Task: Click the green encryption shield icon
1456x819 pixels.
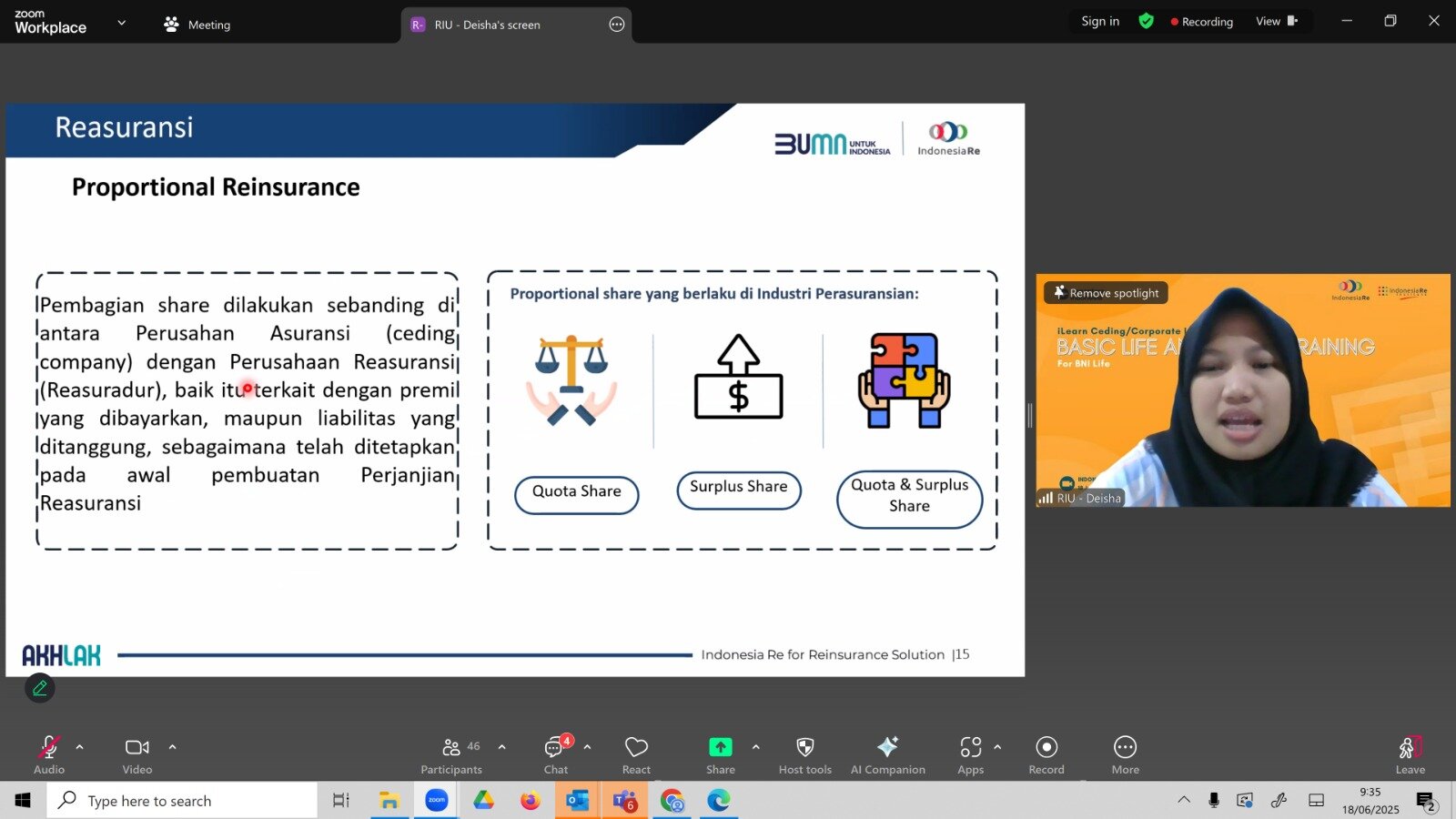Action: point(1147,21)
